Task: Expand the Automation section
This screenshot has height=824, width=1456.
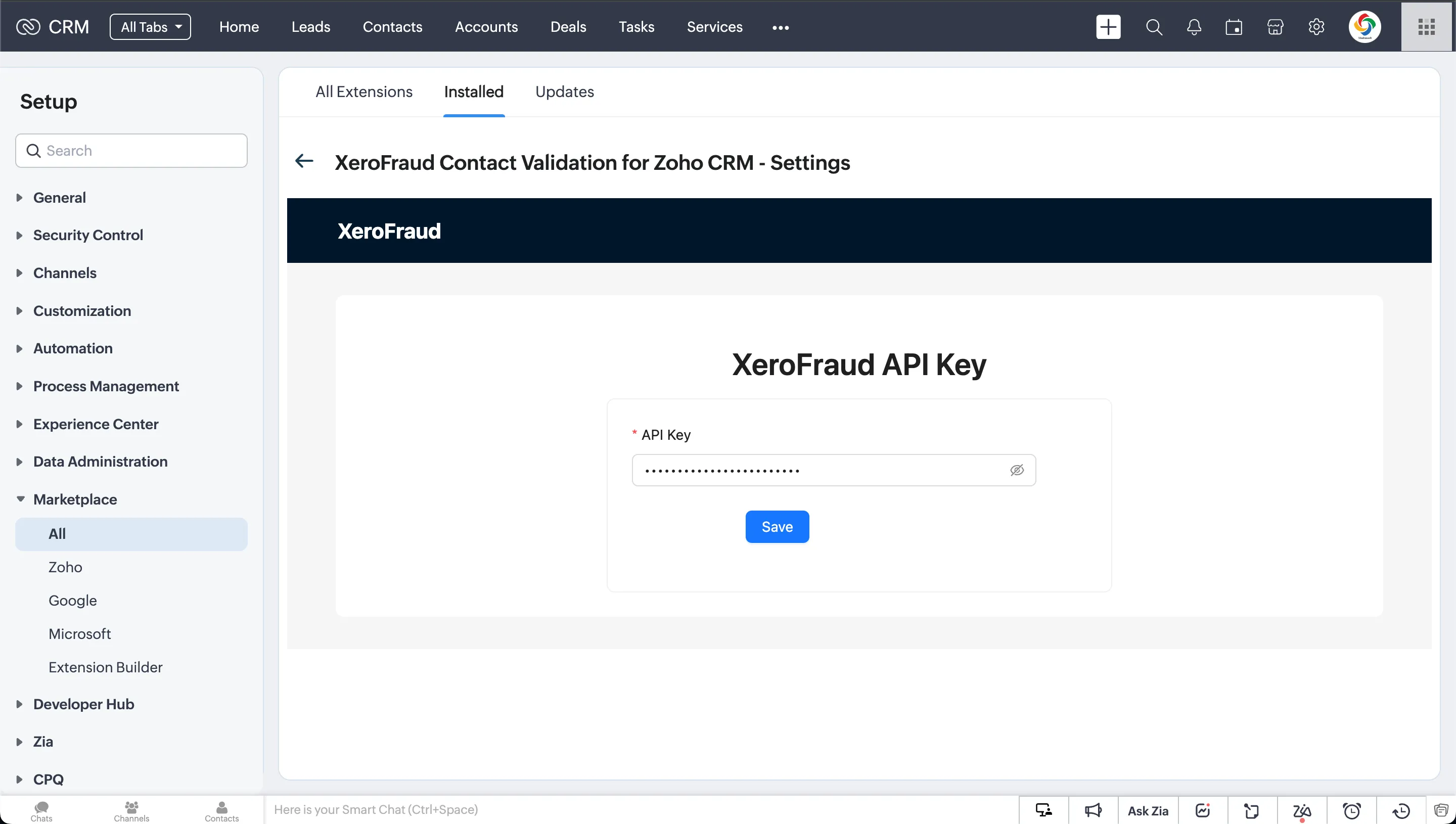Action: [x=72, y=348]
